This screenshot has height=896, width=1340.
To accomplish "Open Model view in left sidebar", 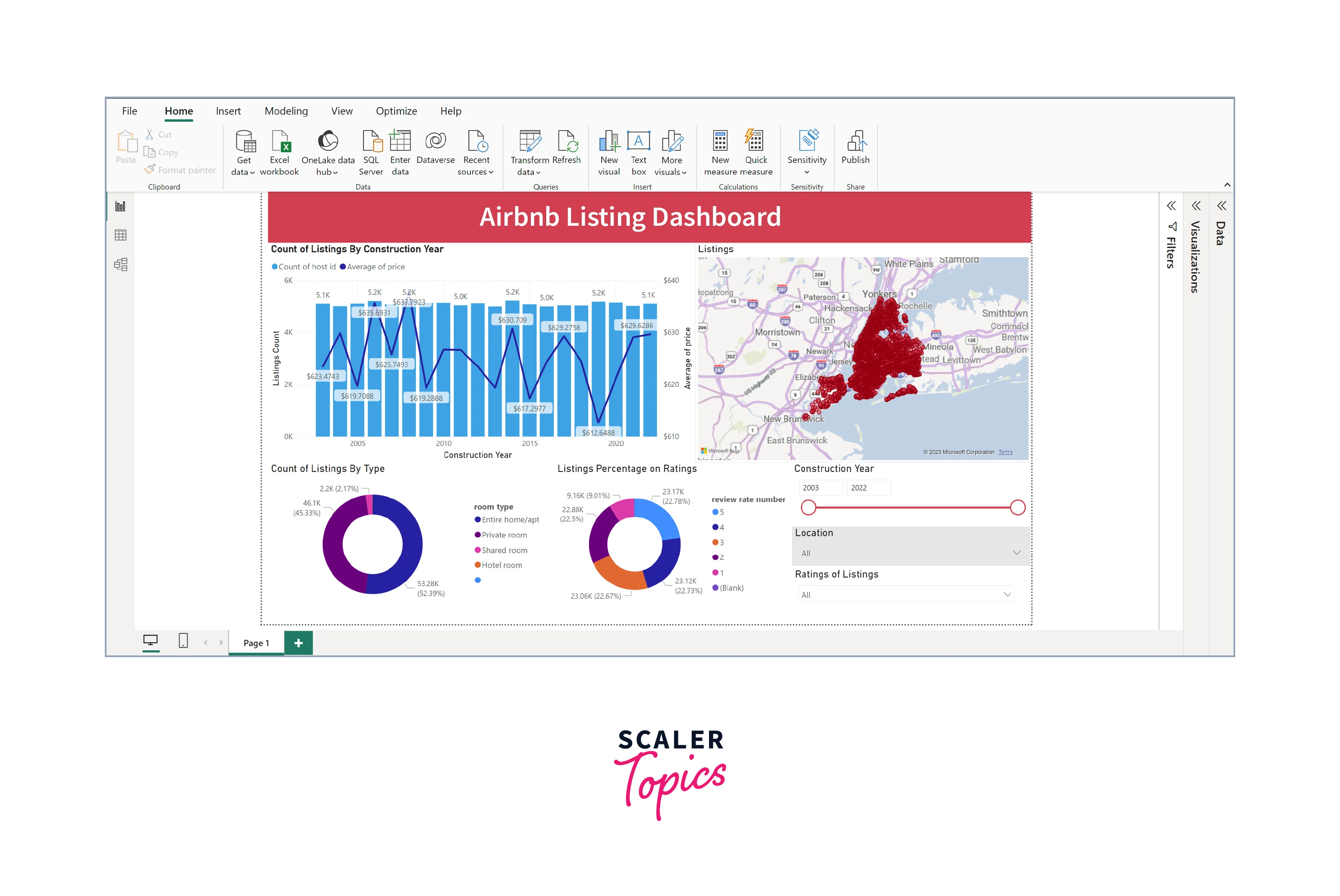I will (121, 264).
